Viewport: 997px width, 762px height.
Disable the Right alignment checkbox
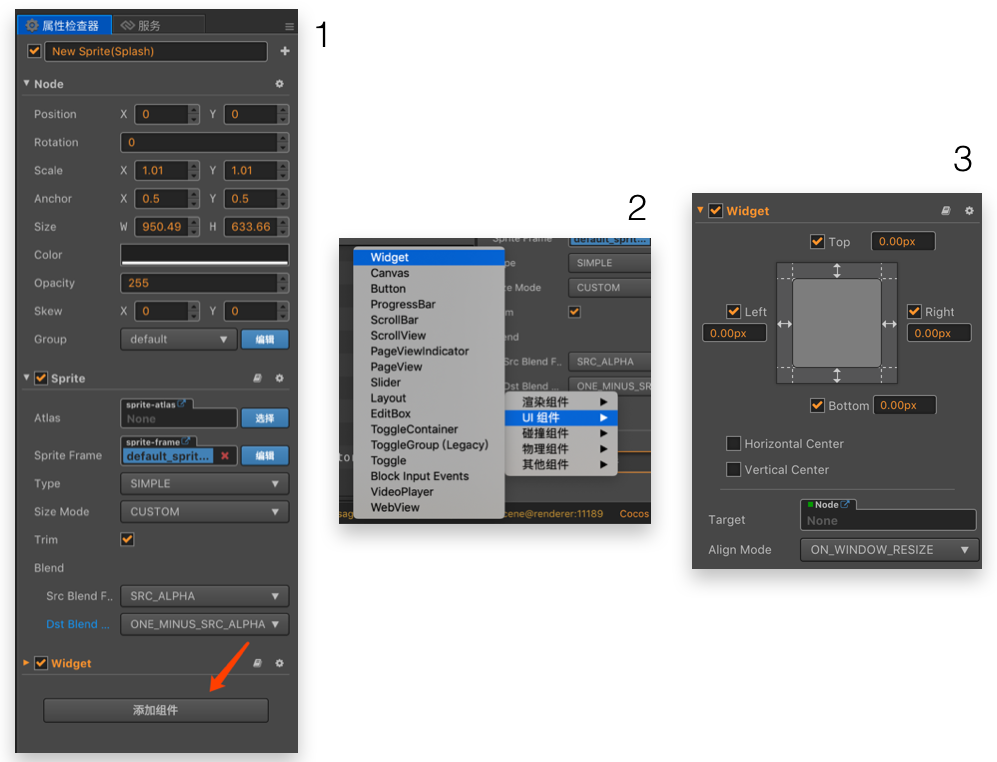[914, 311]
